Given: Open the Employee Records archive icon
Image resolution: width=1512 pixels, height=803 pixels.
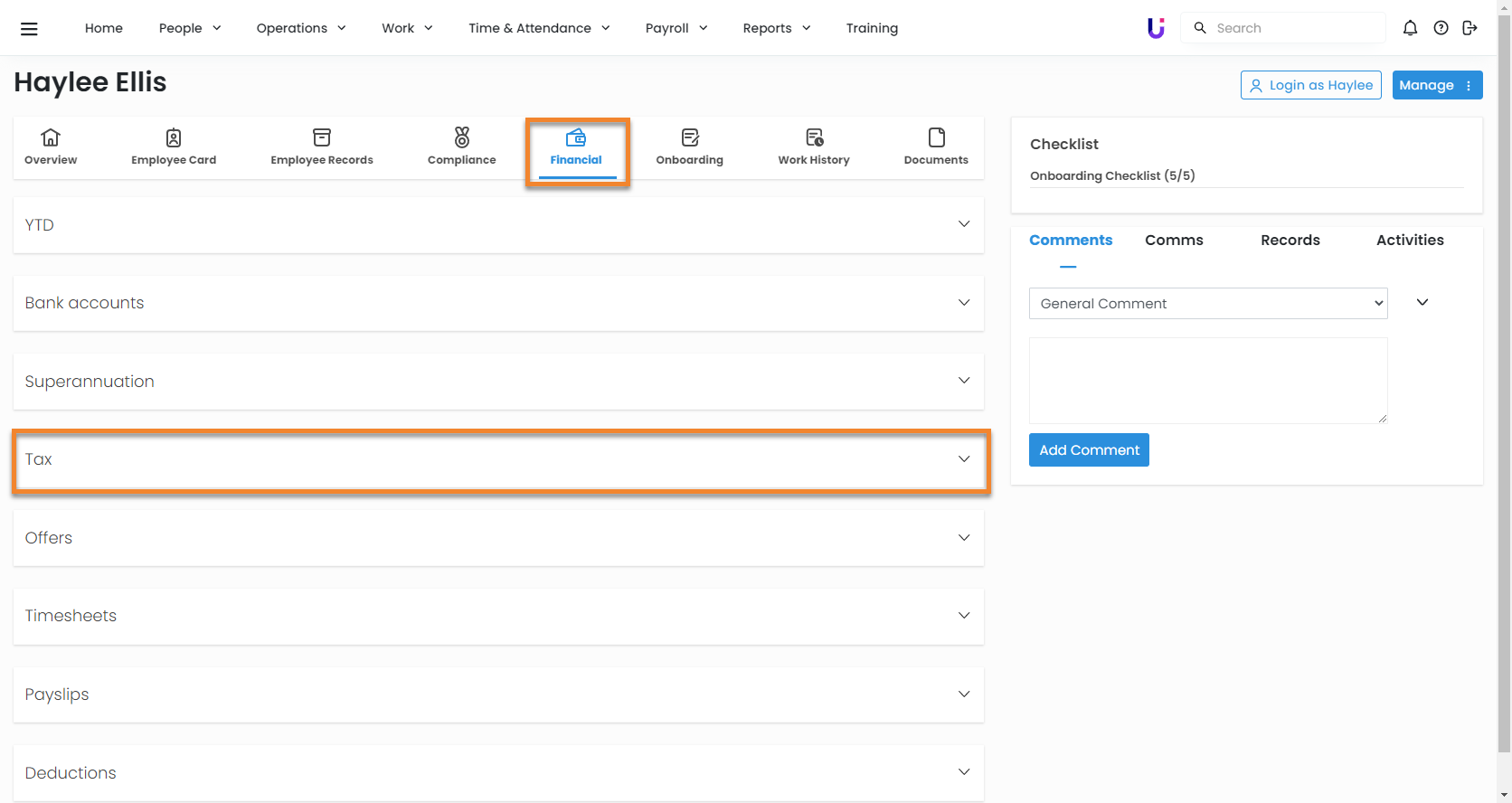Looking at the screenshot, I should pos(322,137).
